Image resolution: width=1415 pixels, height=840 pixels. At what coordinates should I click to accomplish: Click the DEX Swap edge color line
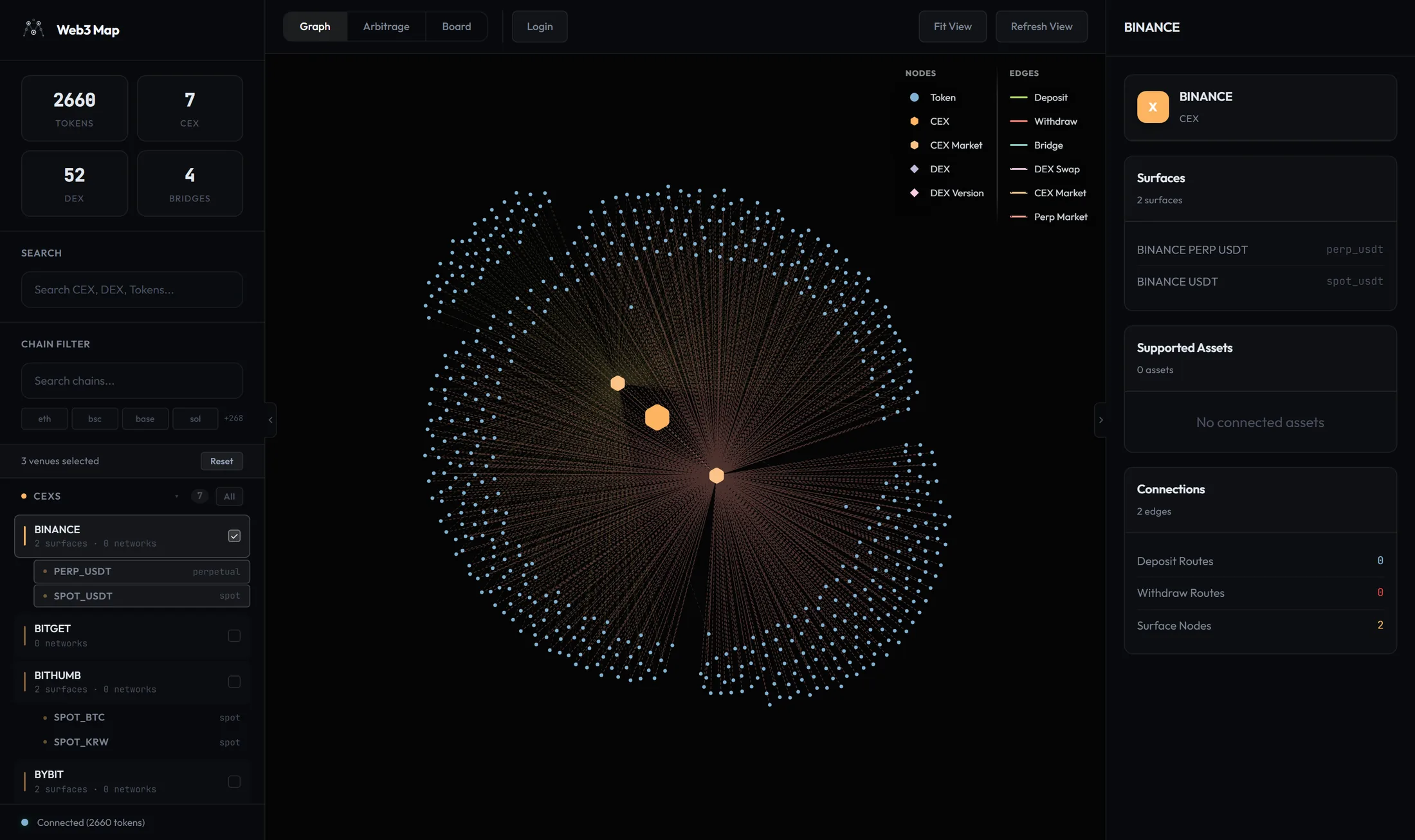pos(1018,169)
